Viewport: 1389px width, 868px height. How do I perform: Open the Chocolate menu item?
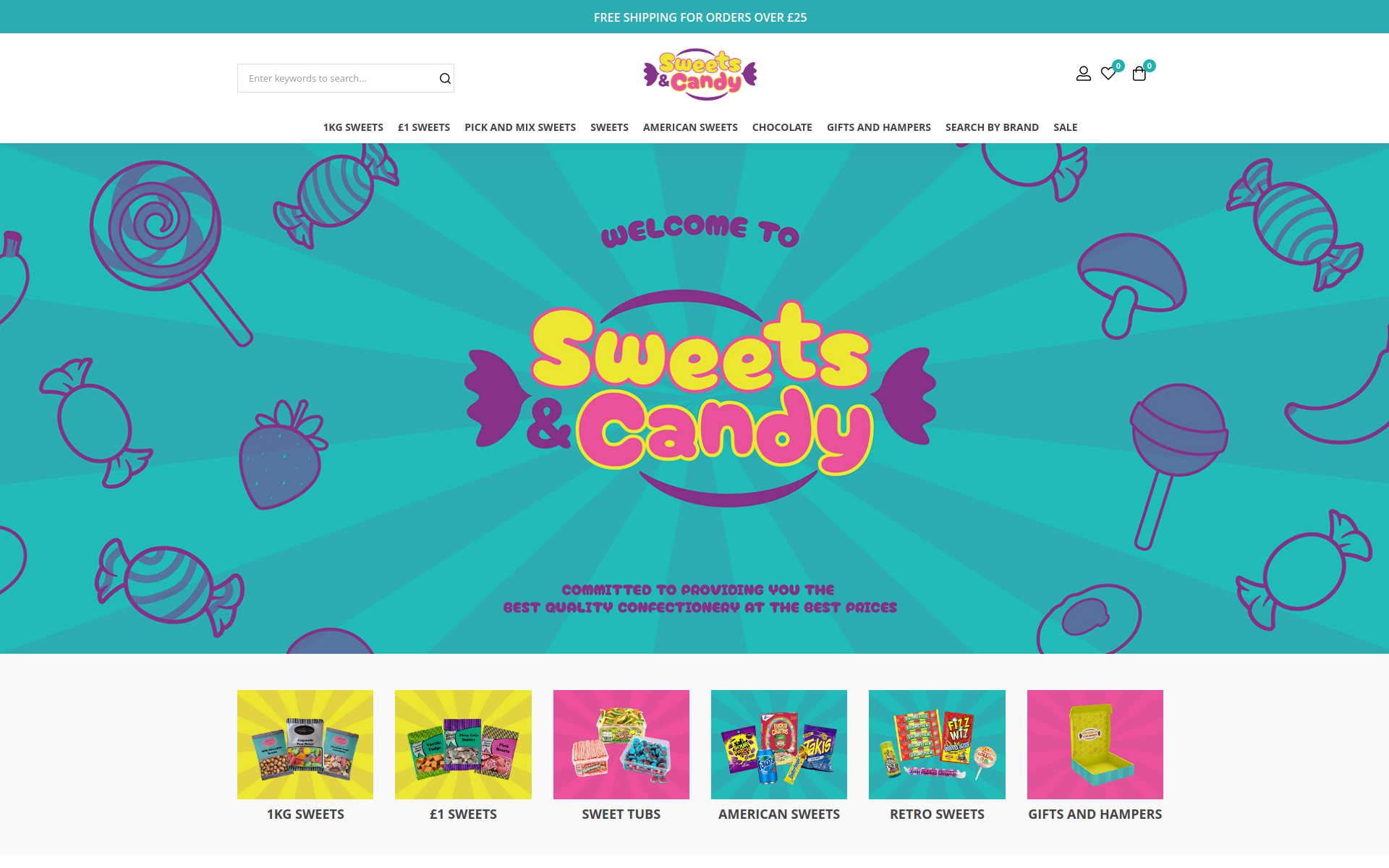[x=782, y=127]
